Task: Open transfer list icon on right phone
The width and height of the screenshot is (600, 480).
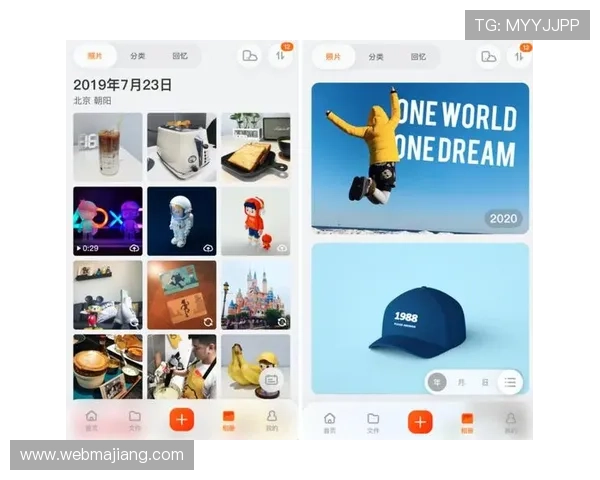Action: coord(519,57)
